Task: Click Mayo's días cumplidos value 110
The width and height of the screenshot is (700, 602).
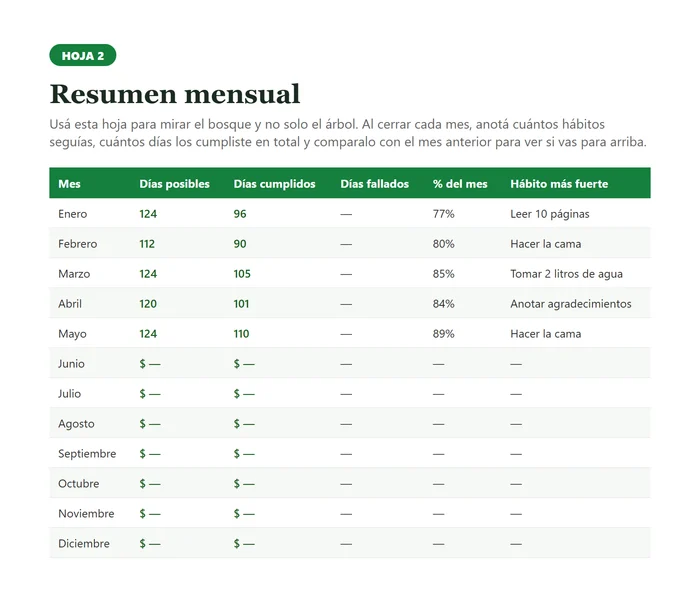Action: (241, 334)
